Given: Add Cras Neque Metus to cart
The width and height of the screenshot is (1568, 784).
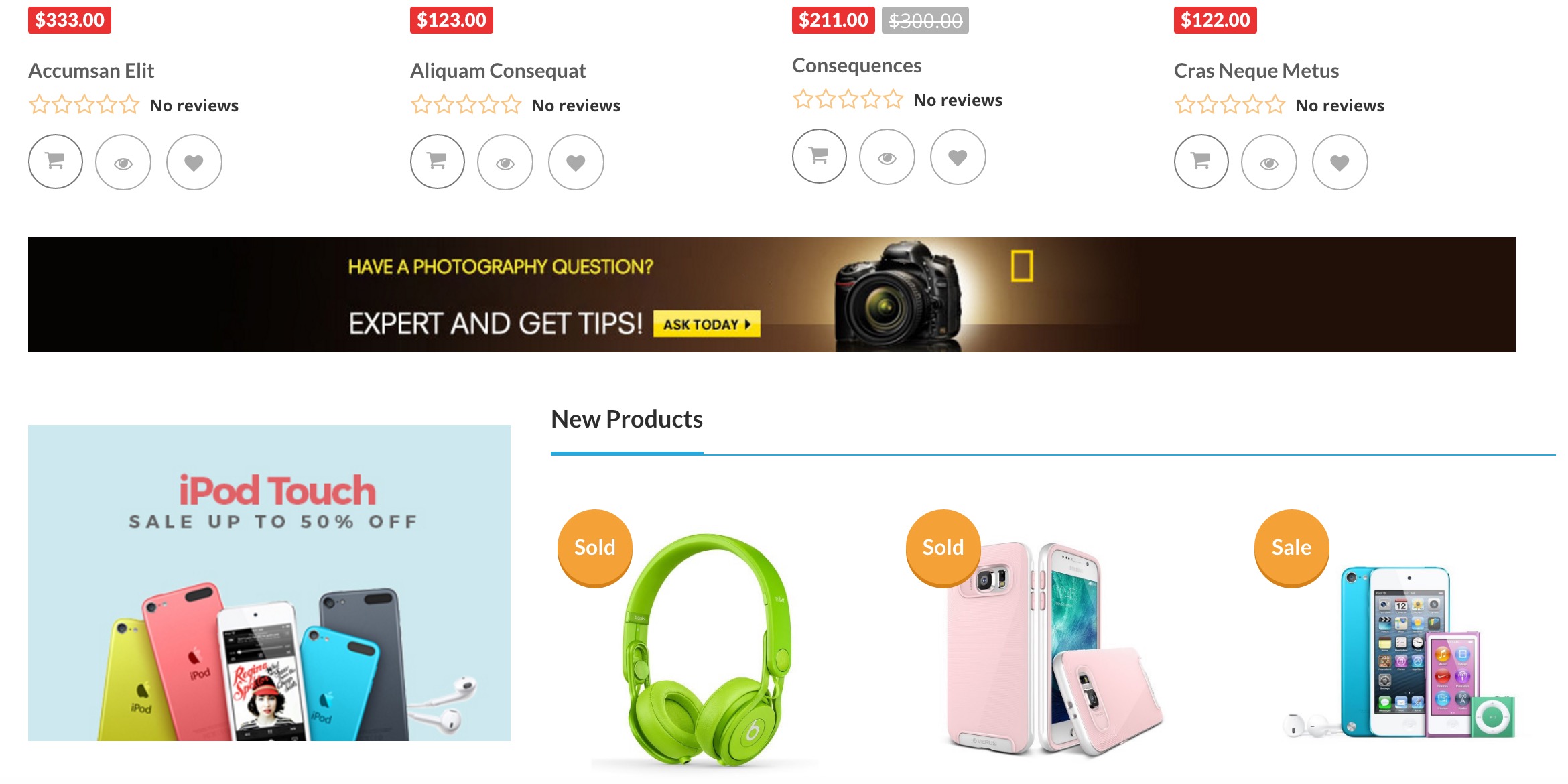Looking at the screenshot, I should [x=1201, y=161].
